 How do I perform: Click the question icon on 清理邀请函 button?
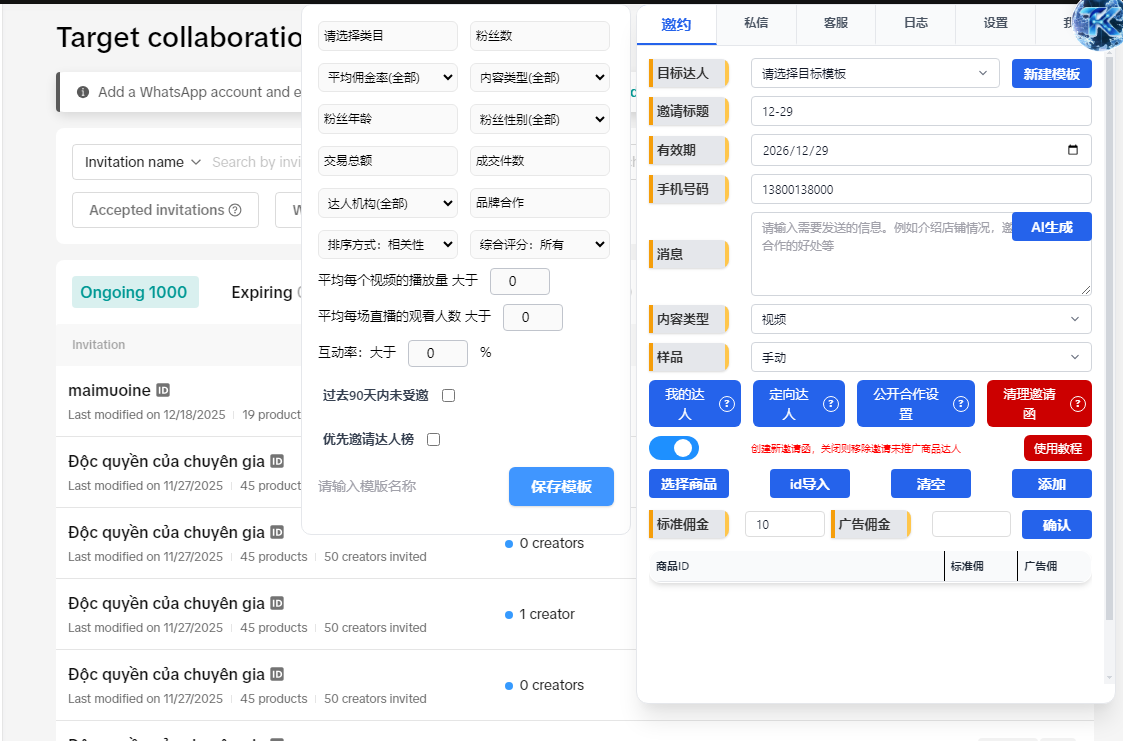click(1078, 404)
